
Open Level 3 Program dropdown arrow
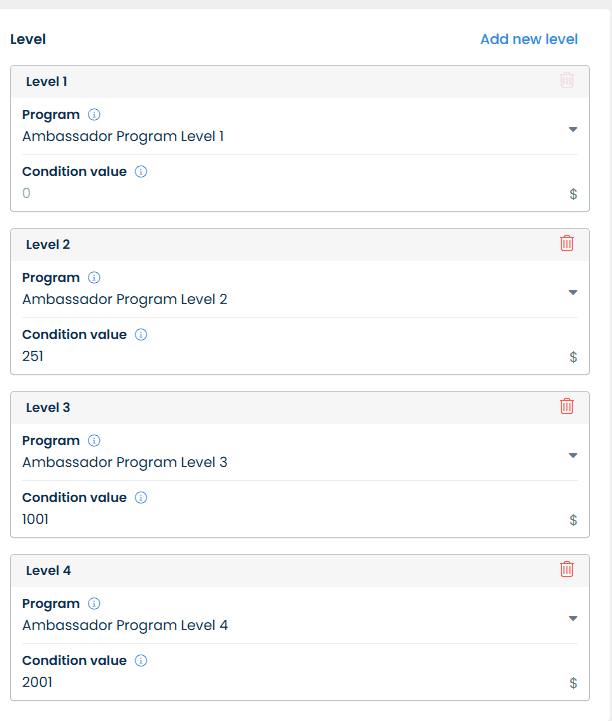click(573, 455)
